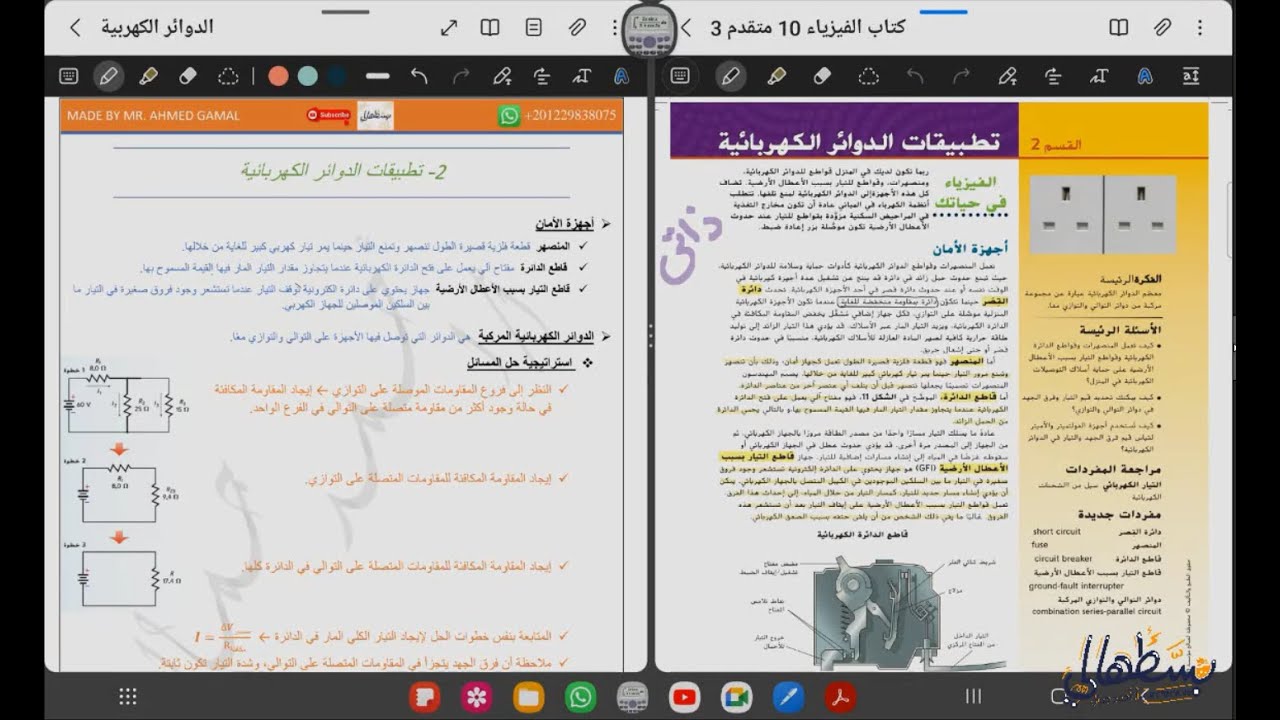Select the Highlighter tool in left note
This screenshot has width=1280, height=720.
(x=148, y=76)
